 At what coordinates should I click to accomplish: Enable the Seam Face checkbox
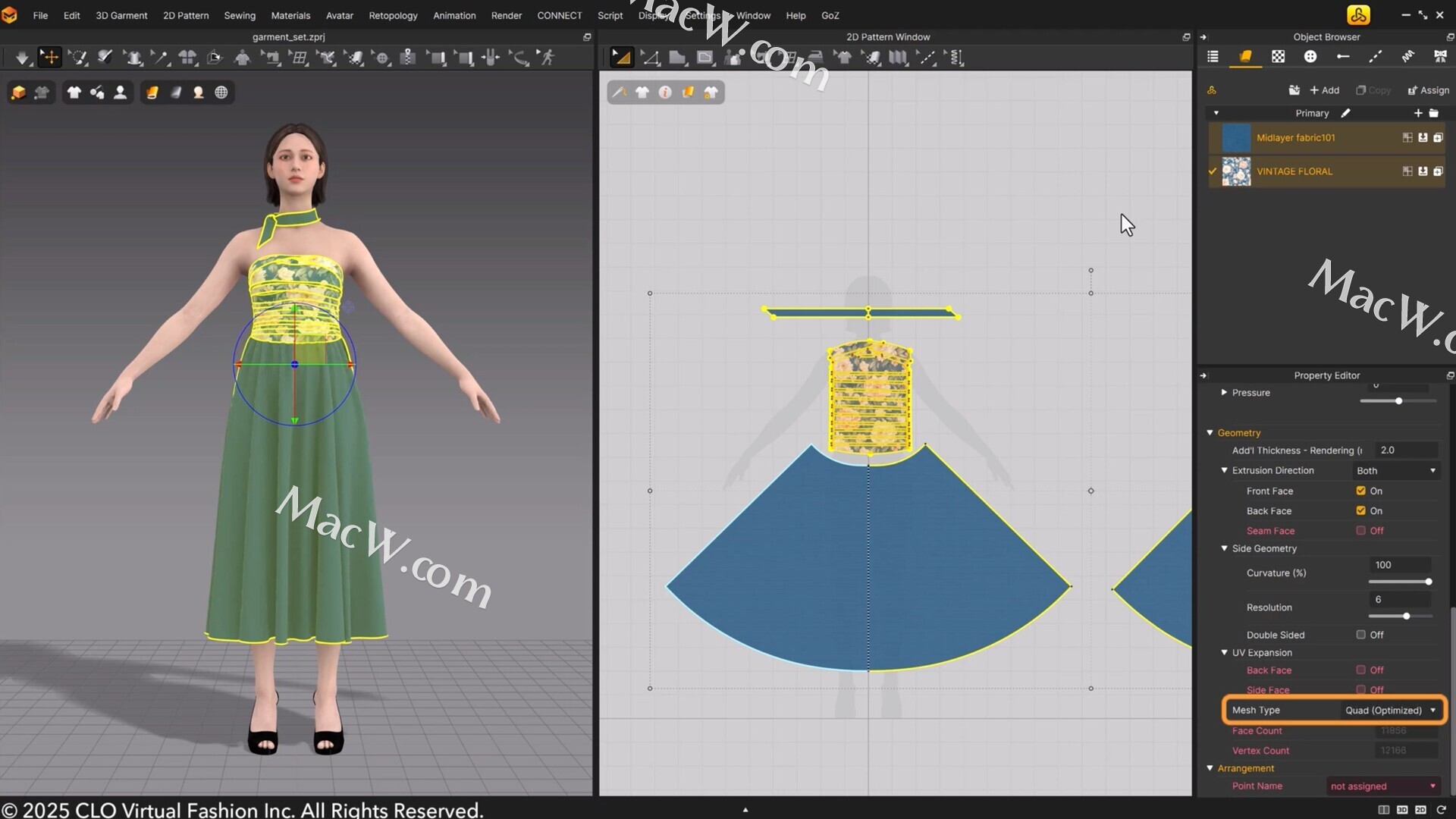[1360, 531]
